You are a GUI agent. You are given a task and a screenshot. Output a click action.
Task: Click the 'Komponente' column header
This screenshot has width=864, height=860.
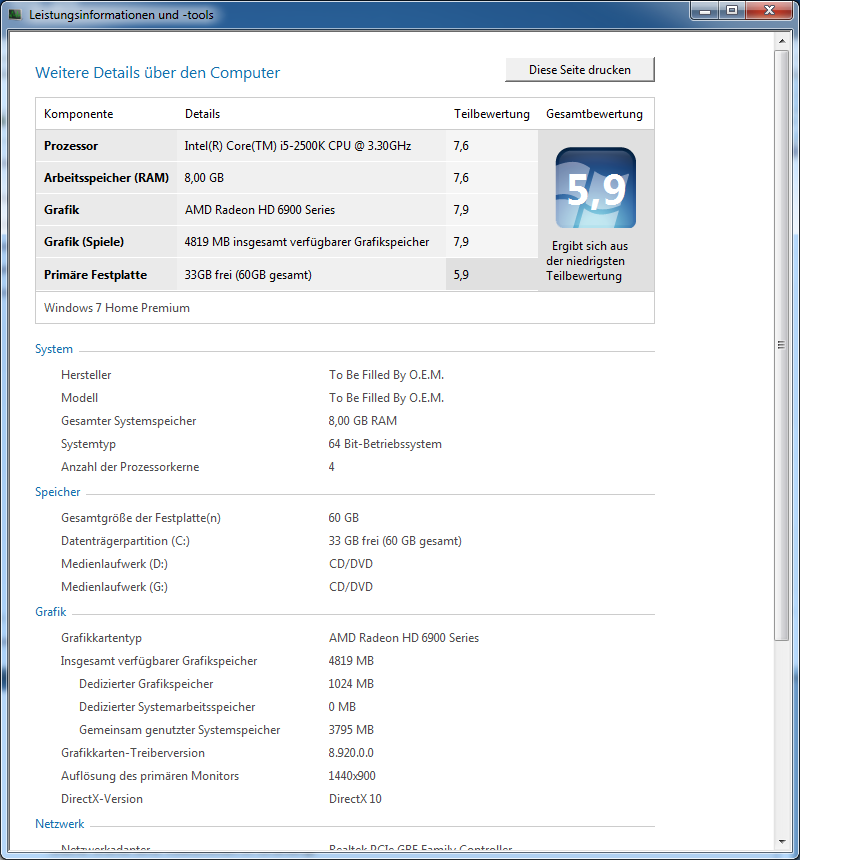[x=79, y=114]
